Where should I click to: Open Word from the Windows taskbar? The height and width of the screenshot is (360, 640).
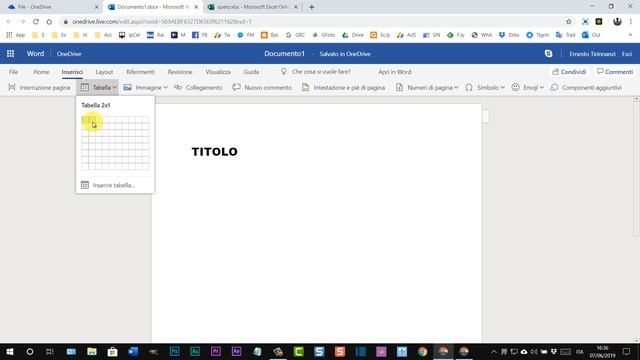pyautogui.click(x=133, y=351)
